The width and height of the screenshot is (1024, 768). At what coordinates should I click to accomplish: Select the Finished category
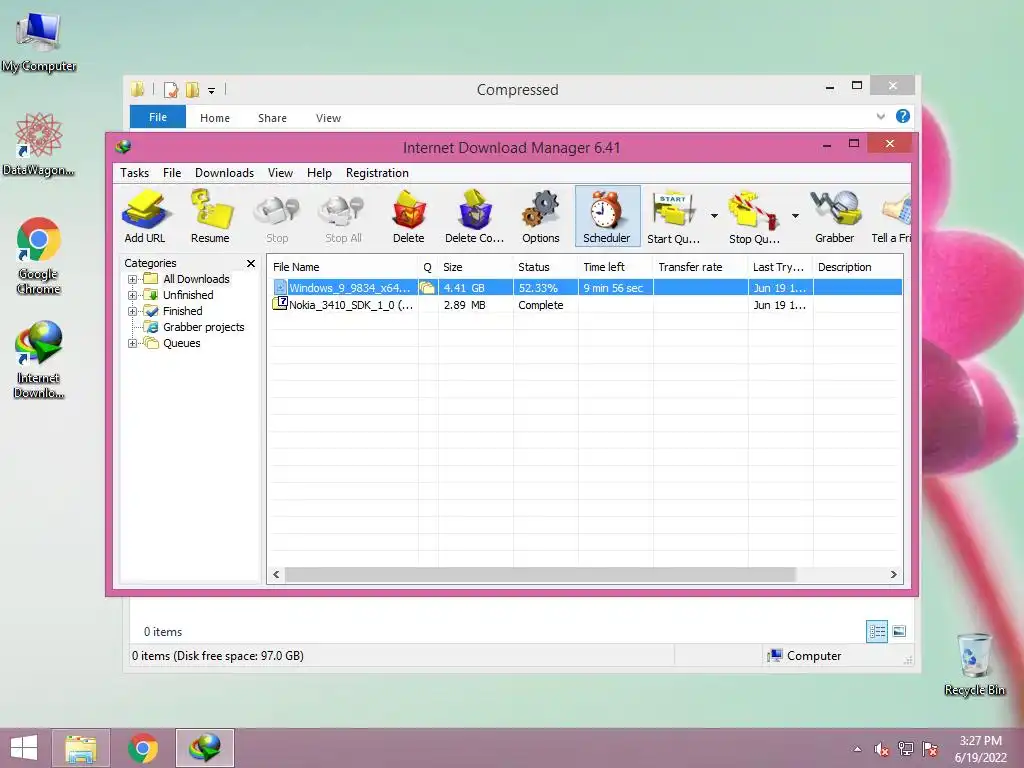183,312
